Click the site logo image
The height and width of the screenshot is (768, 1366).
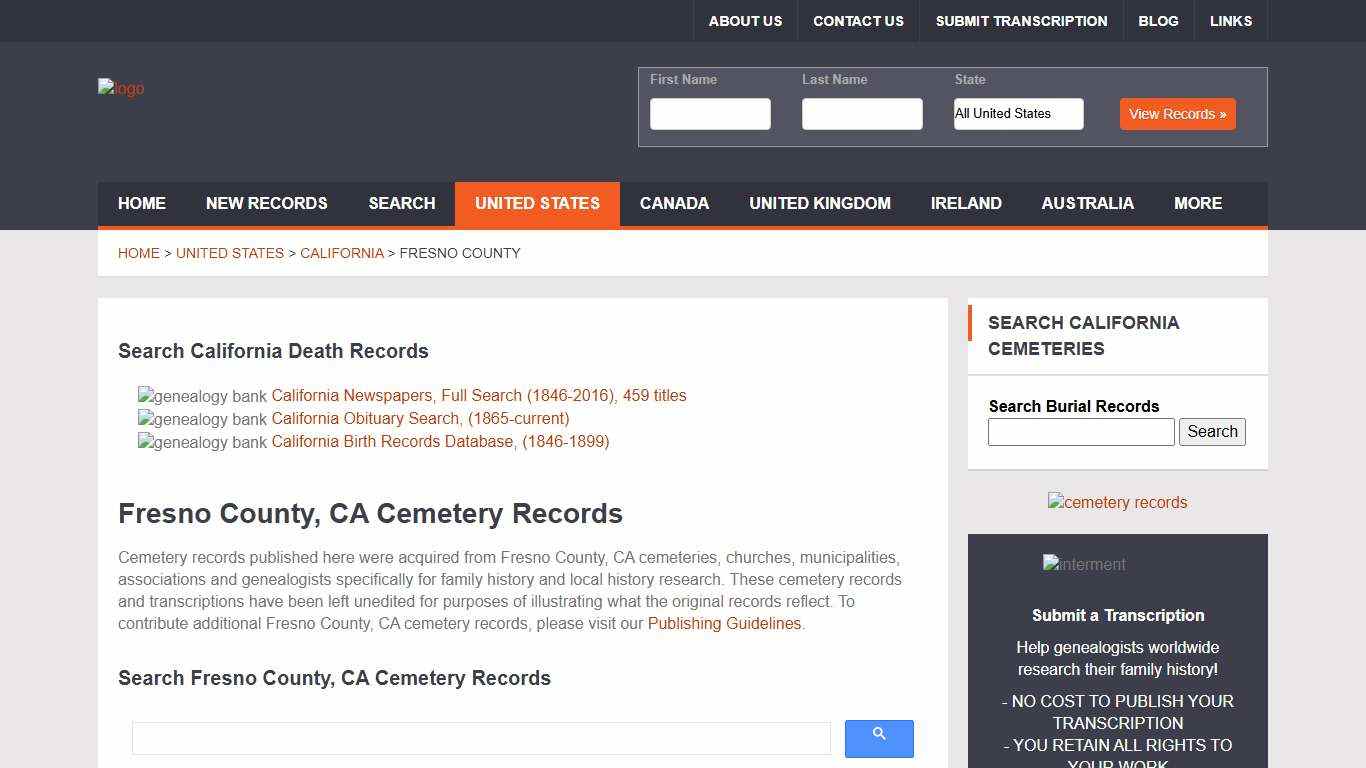pos(120,88)
